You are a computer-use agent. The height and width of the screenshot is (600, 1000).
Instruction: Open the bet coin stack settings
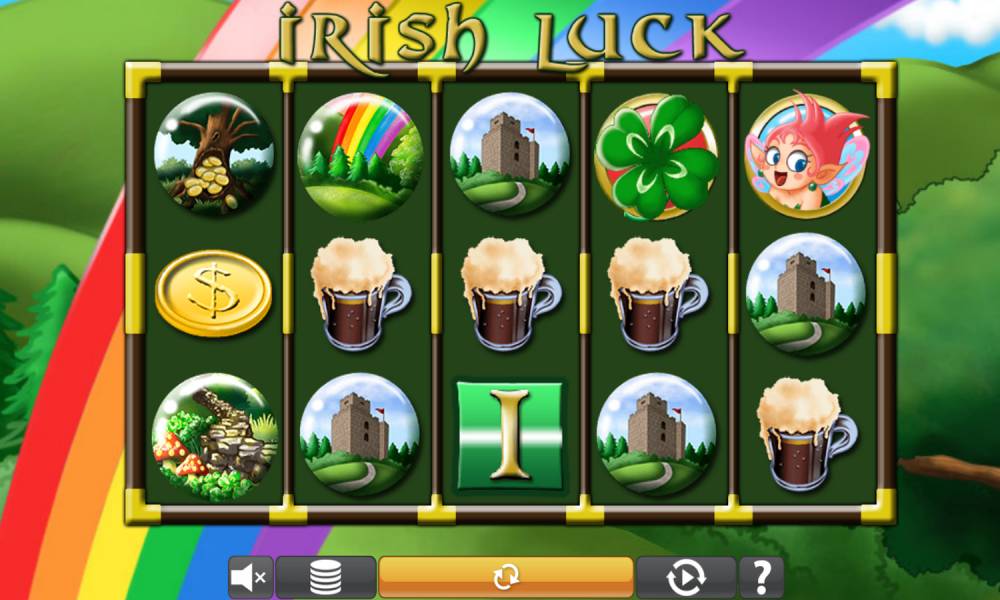[325, 577]
